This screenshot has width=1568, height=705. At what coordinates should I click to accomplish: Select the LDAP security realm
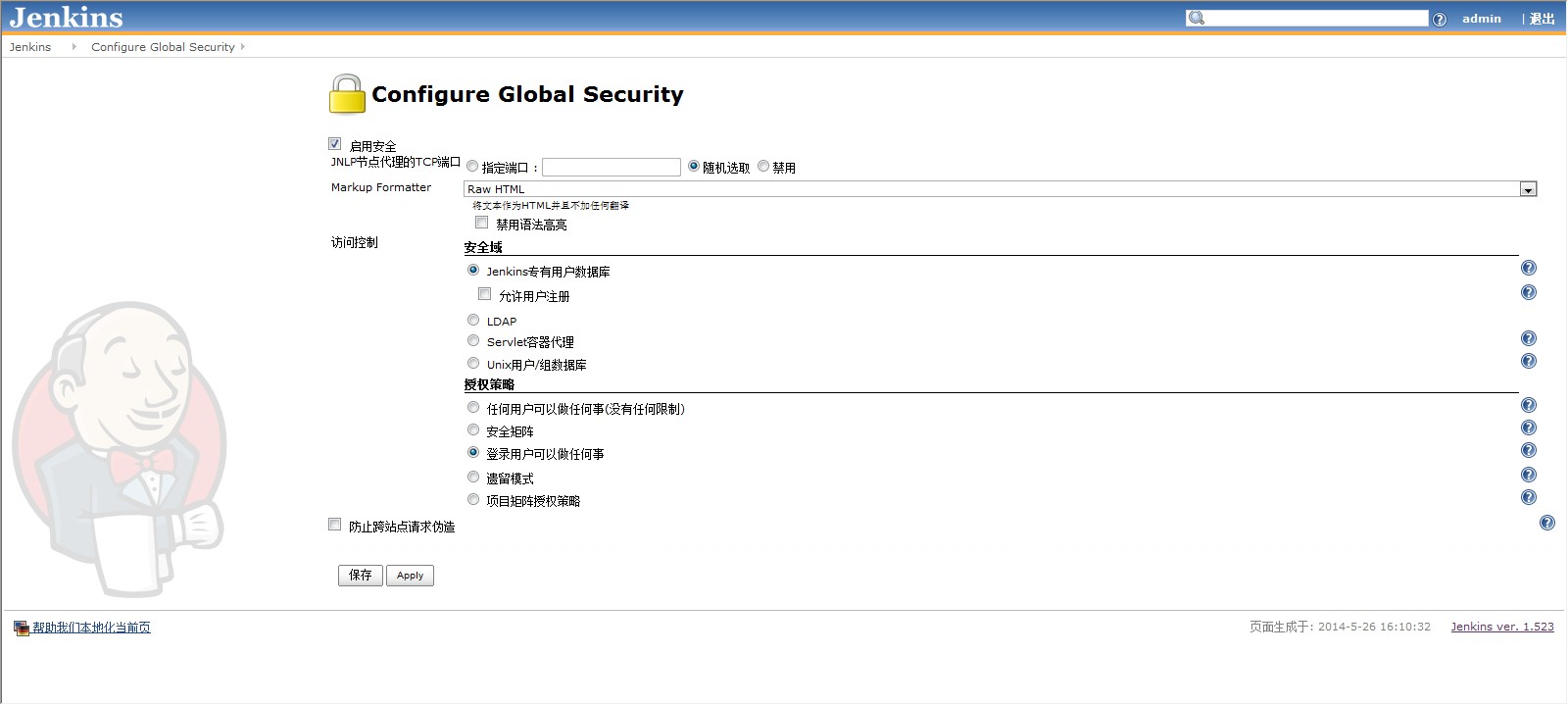tap(473, 320)
